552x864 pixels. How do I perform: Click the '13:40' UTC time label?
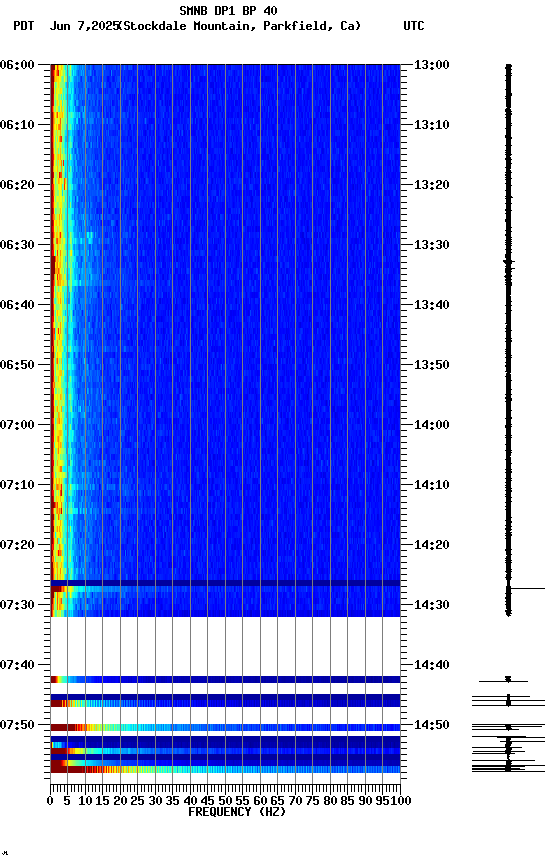(432, 305)
